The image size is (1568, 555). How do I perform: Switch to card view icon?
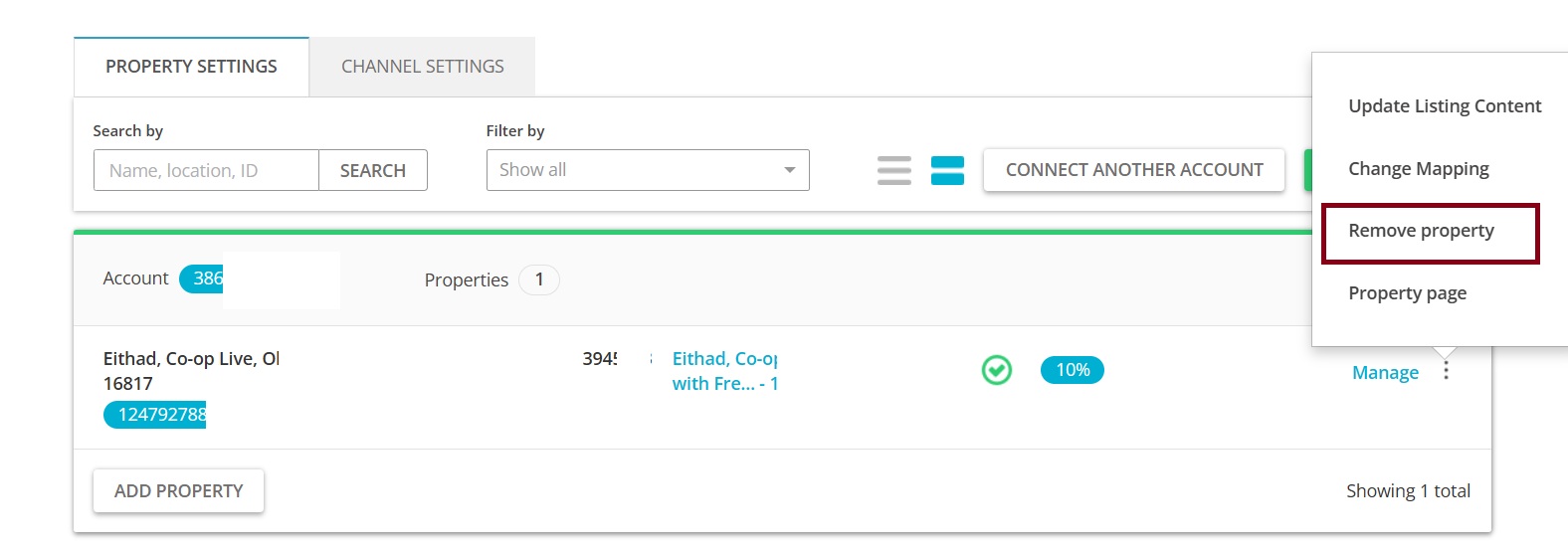coord(947,170)
